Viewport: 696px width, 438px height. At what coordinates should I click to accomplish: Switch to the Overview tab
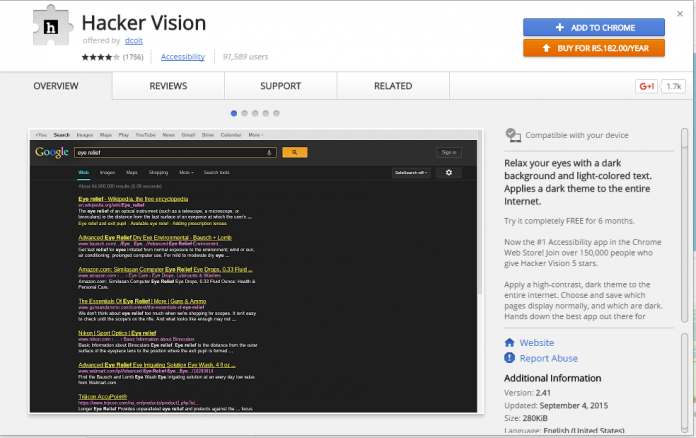[x=56, y=86]
